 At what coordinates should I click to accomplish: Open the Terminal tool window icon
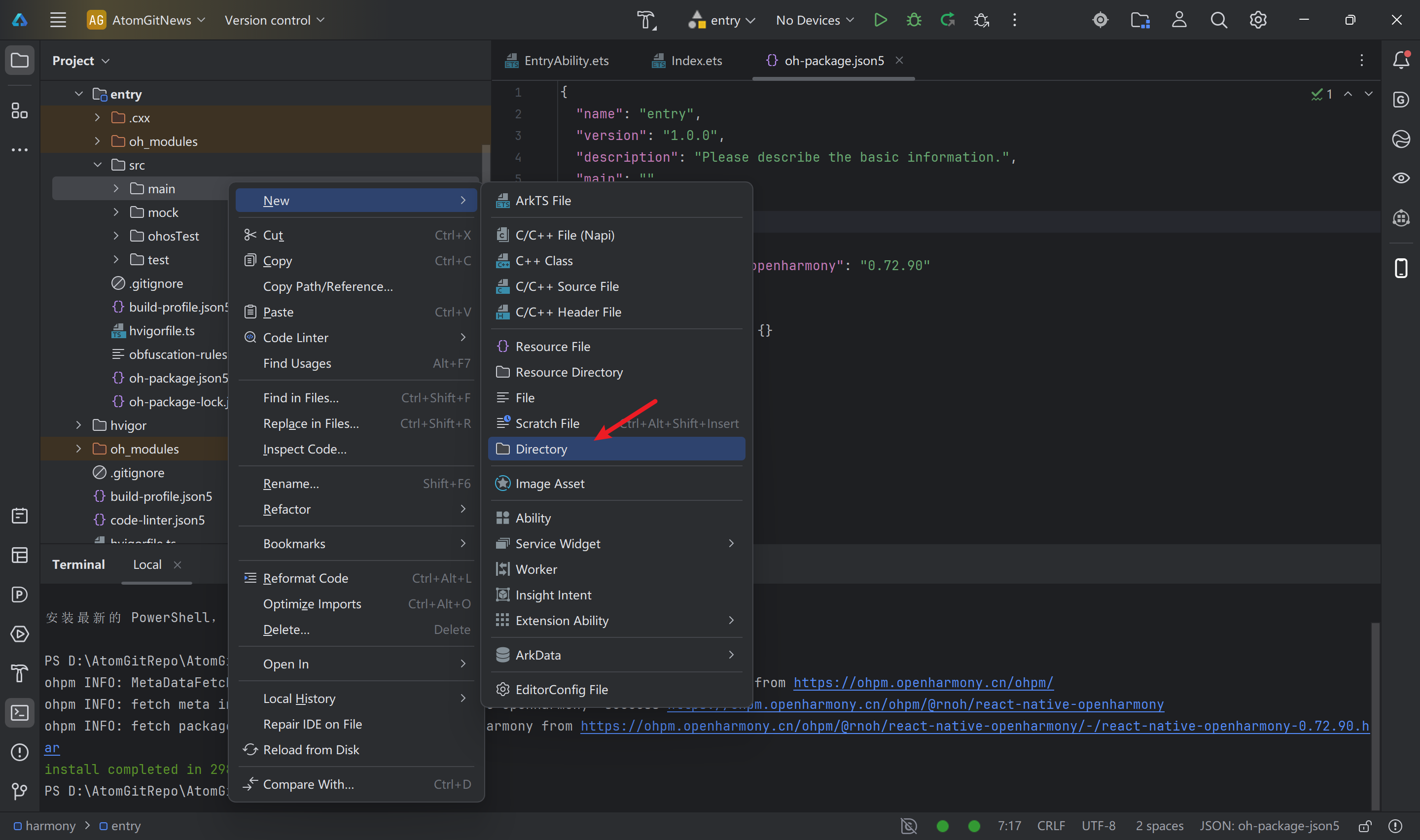20,713
